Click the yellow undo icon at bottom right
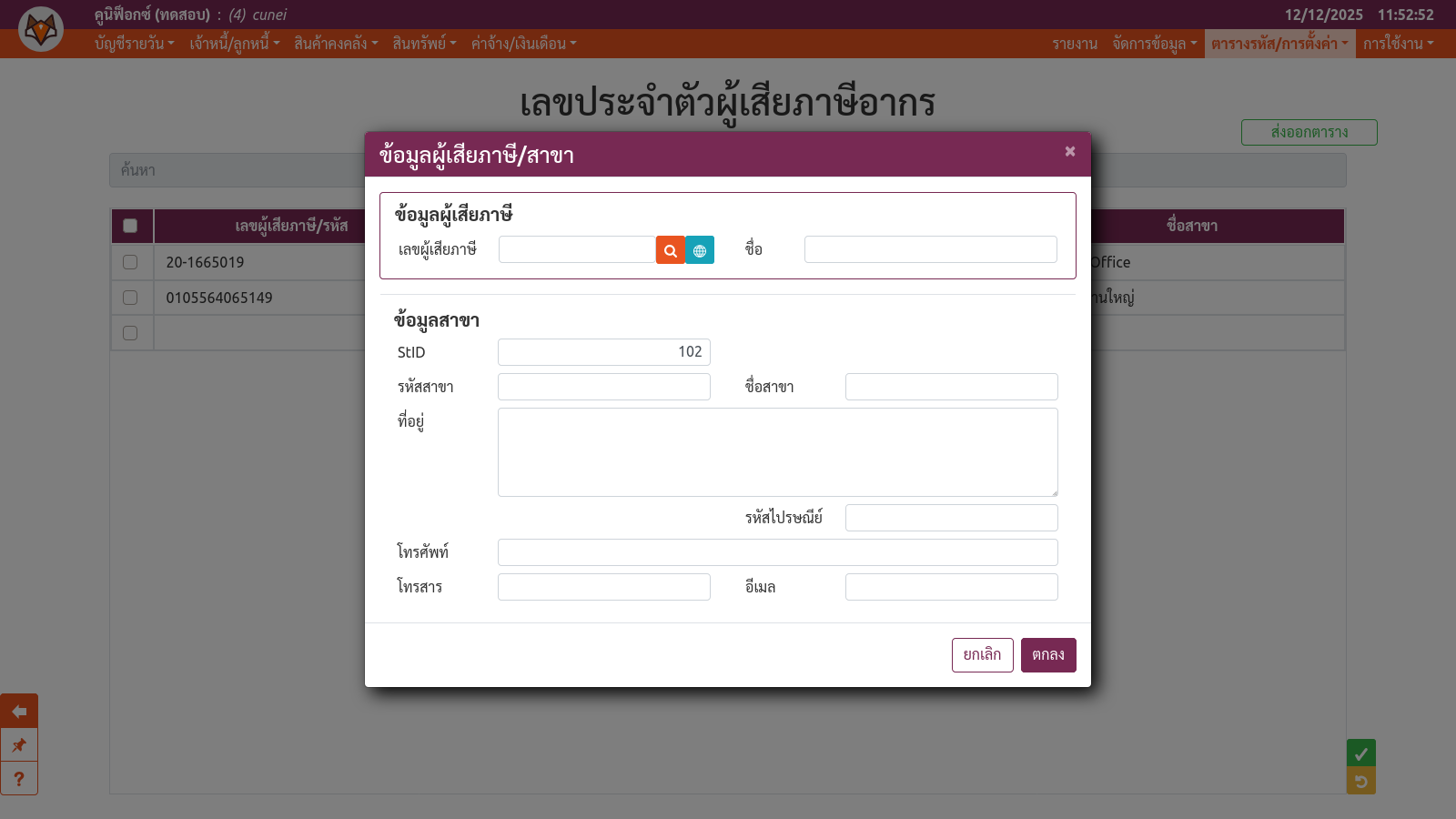 pos(1360,781)
